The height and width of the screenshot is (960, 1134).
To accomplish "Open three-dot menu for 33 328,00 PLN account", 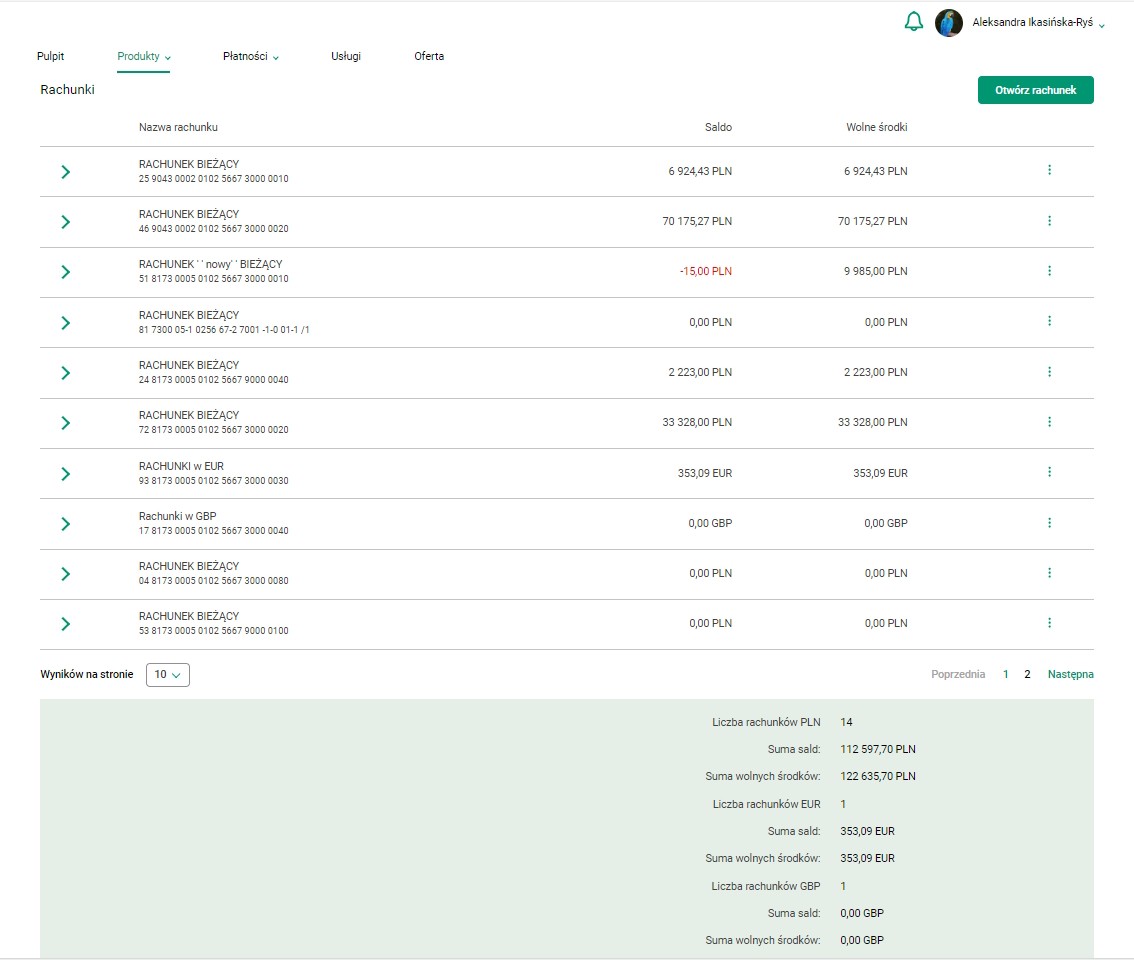I will [x=1049, y=422].
